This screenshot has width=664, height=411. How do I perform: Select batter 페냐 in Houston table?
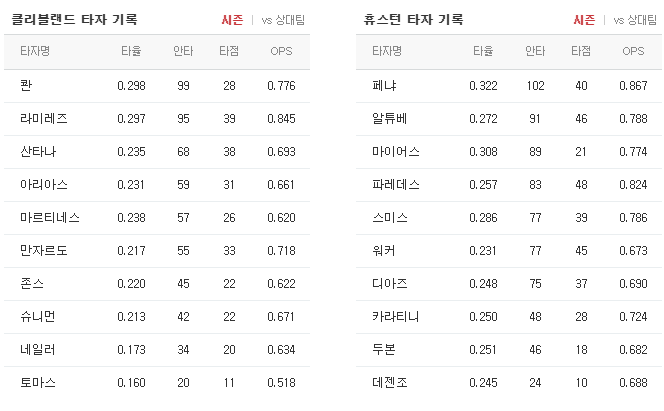tap(384, 86)
